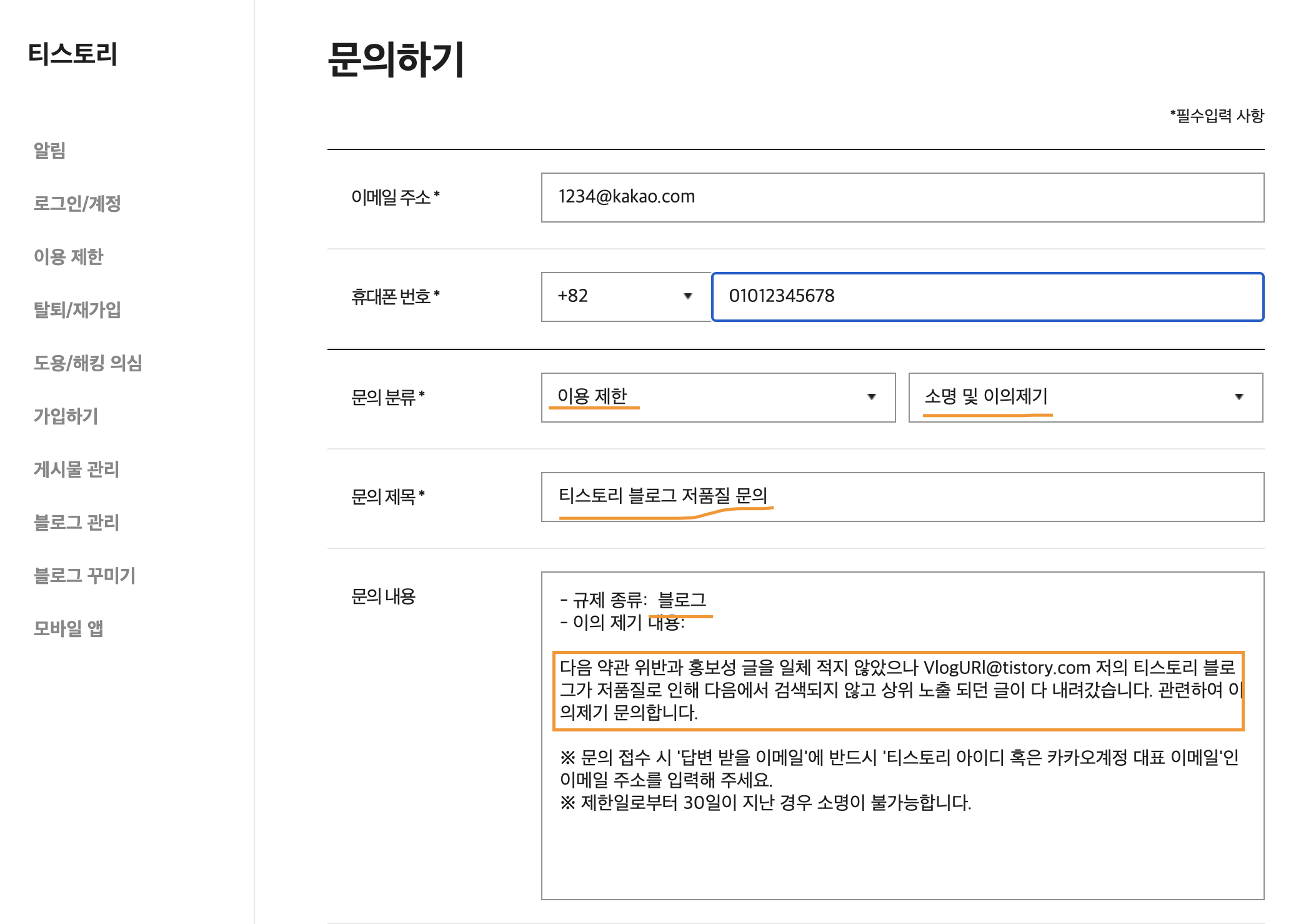This screenshot has width=1316, height=924.
Task: Select 로그인/계정 in the sidebar
Action: (79, 204)
